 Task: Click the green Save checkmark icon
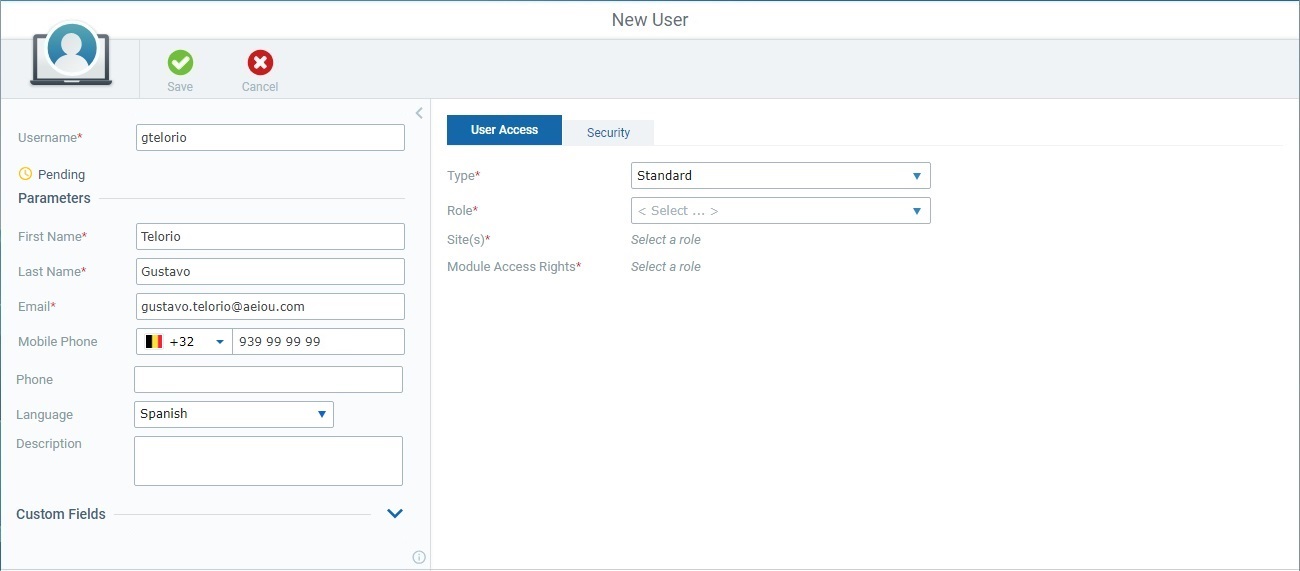point(180,63)
